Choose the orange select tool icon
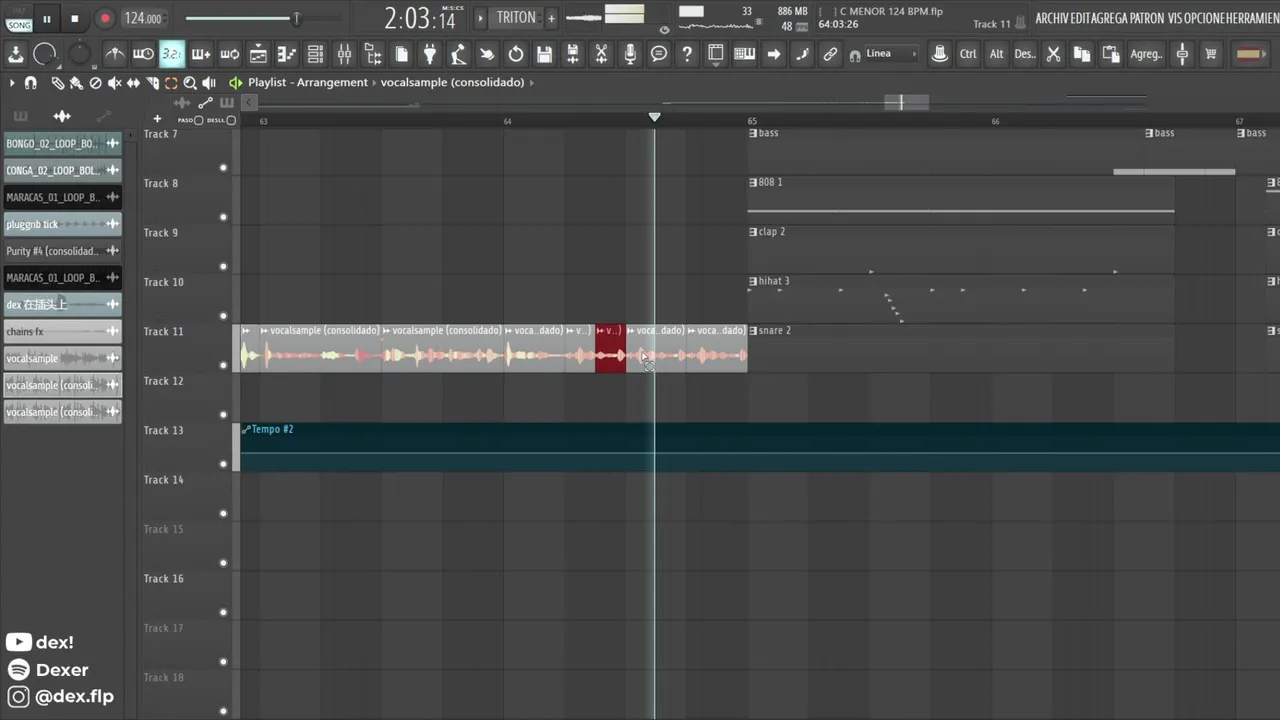Screen dimensions: 1280x720 pos(171,83)
